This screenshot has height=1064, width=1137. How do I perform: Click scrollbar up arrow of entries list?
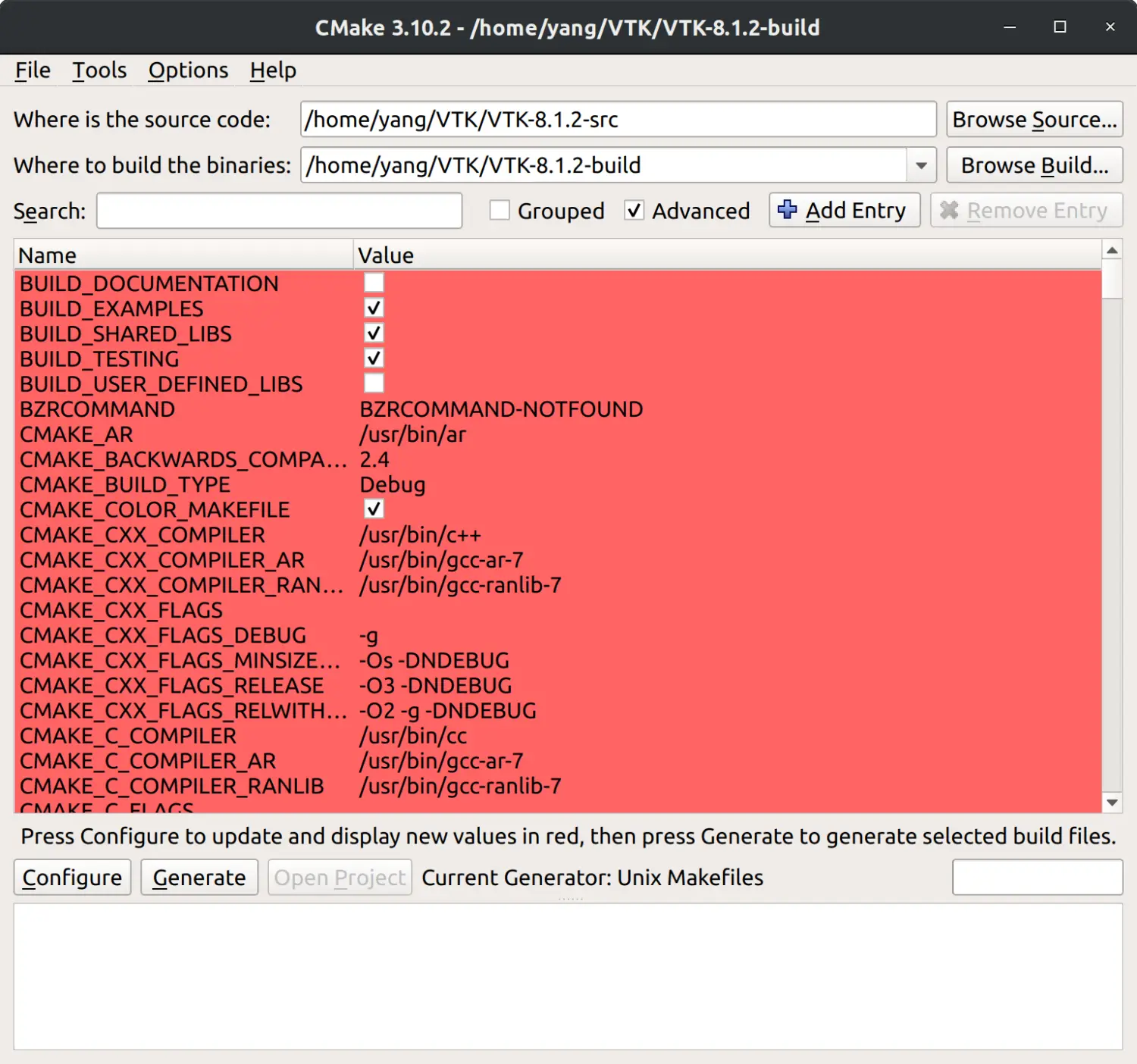coord(1112,250)
